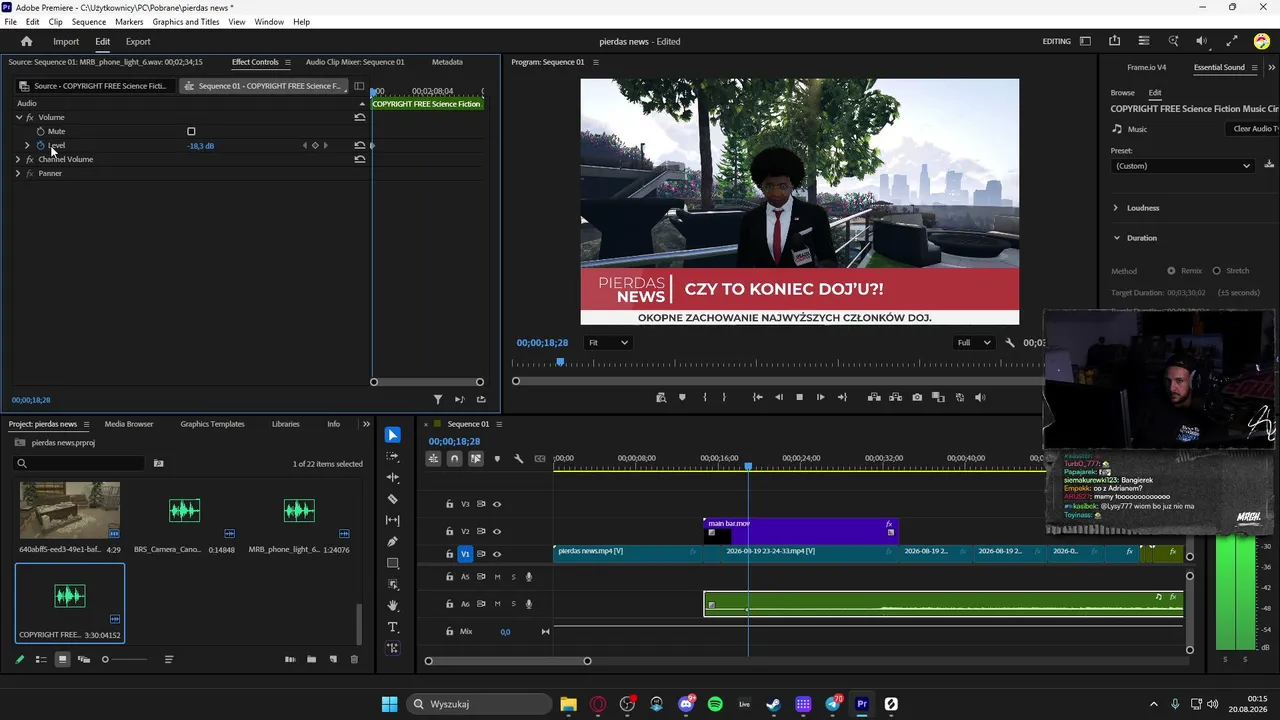Open Spotify from the taskbar
1280x720 pixels.
pyautogui.click(x=715, y=704)
